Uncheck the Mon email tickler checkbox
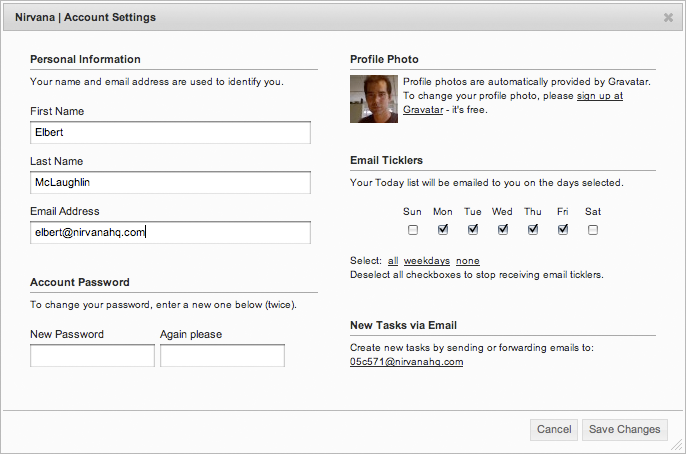686x454 pixels. 443,230
